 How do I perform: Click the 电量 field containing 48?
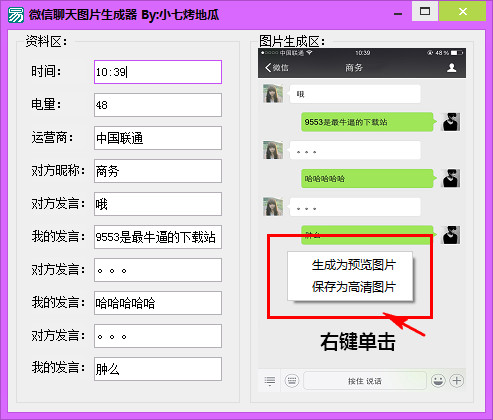click(158, 105)
